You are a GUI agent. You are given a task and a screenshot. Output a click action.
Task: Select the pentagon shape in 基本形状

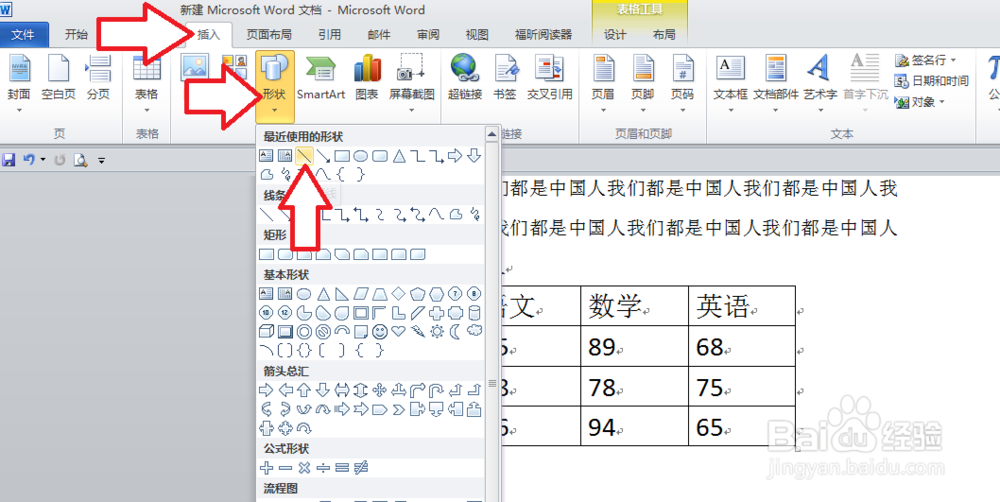coord(417,294)
